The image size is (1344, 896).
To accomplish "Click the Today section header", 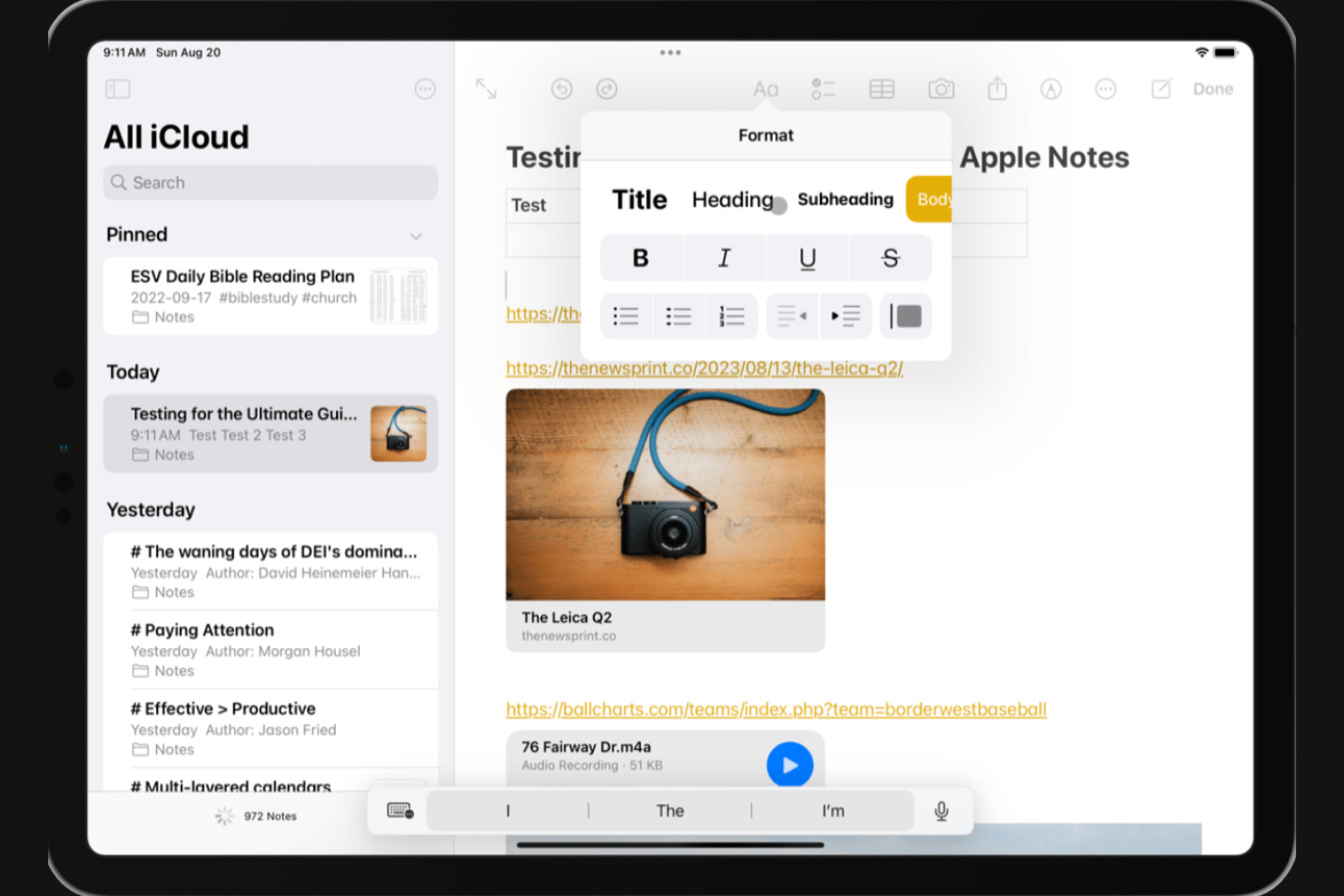I will pos(133,372).
